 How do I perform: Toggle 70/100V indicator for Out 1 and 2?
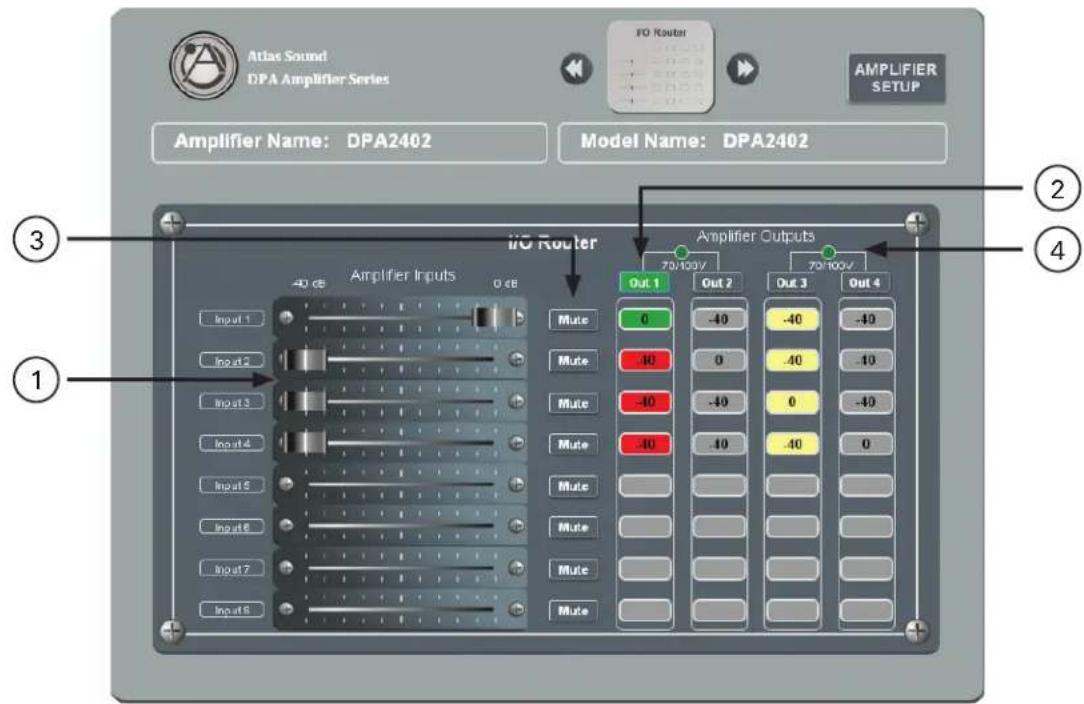click(681, 252)
